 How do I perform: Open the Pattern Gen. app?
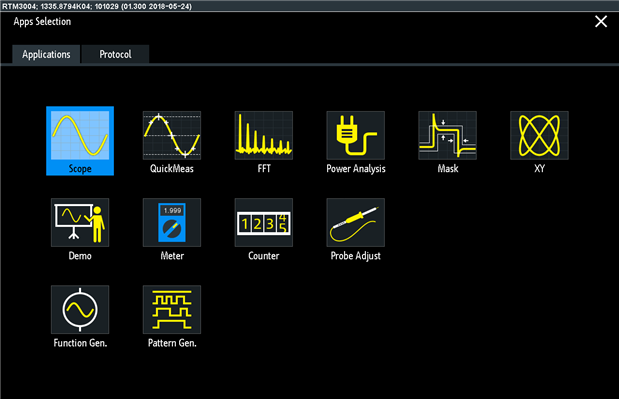pyautogui.click(x=172, y=317)
